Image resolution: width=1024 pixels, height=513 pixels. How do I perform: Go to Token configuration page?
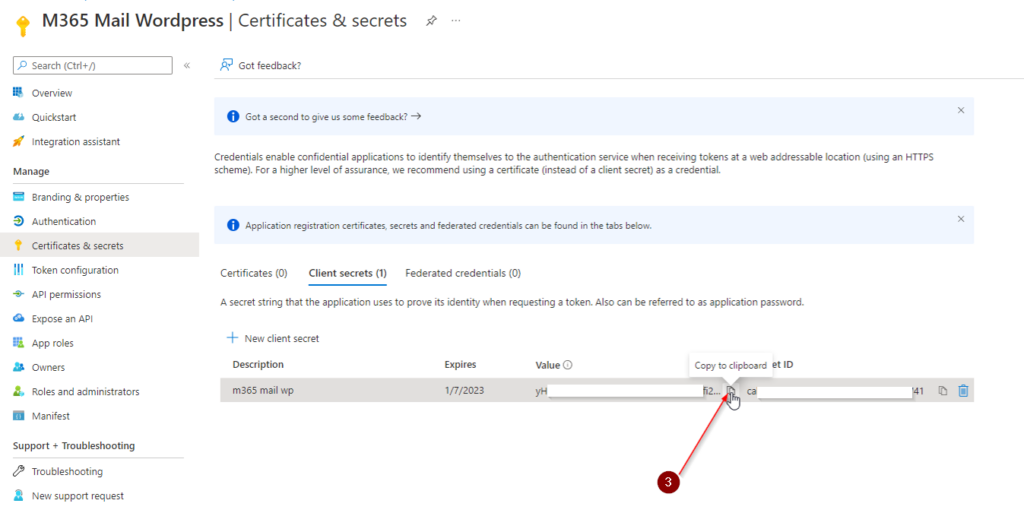(x=75, y=270)
